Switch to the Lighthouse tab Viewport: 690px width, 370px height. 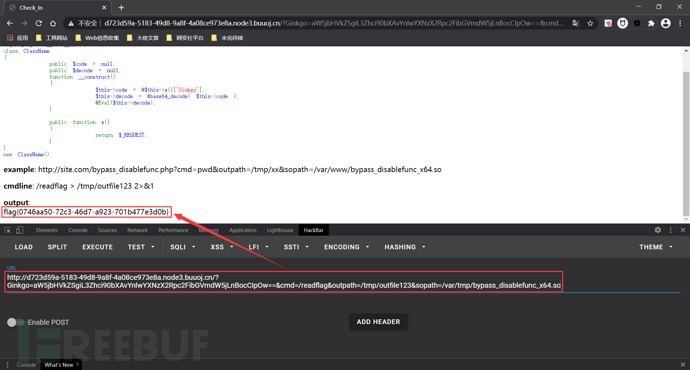(280, 230)
